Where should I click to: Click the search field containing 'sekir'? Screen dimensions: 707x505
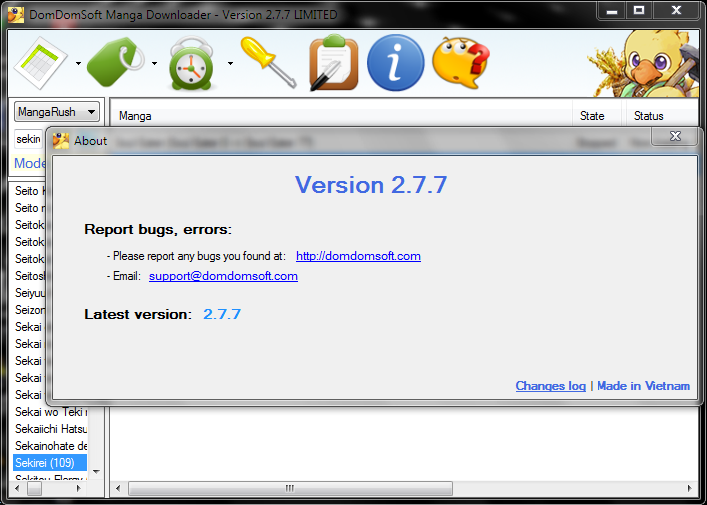click(x=28, y=139)
